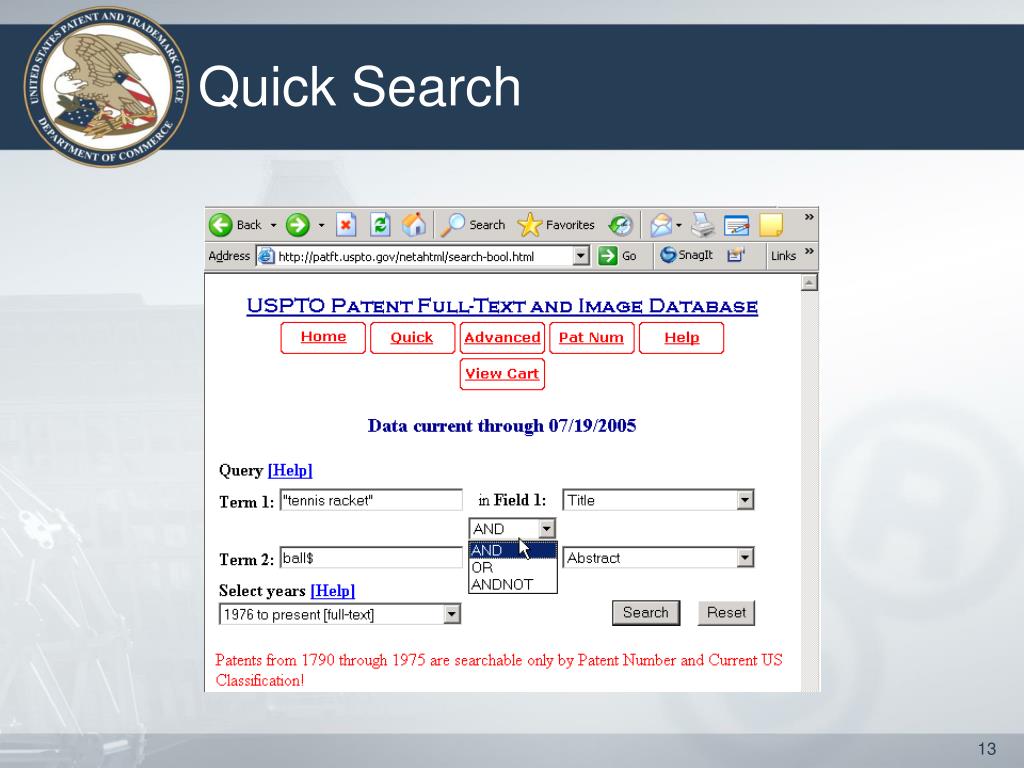Open the address bar dropdown arrow
The image size is (1024, 768).
(x=581, y=256)
